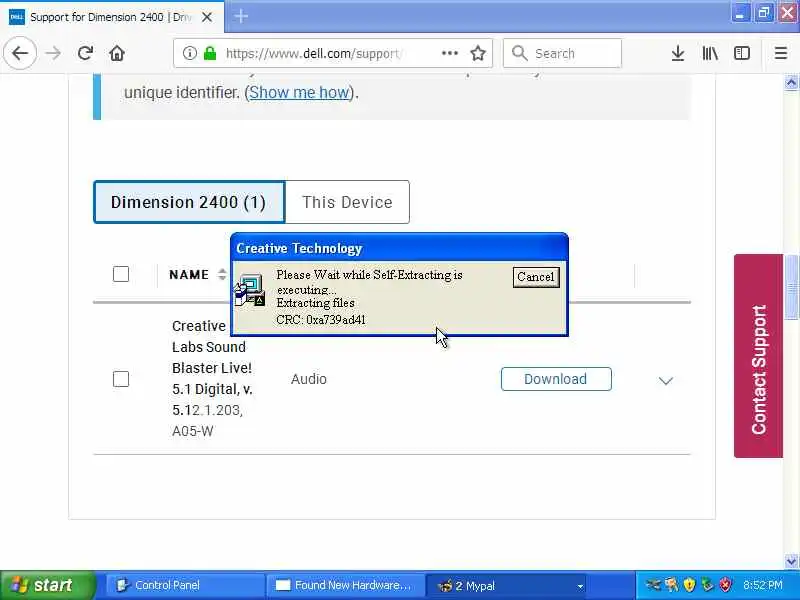Open Control Panel from taskbar
This screenshot has width=800, height=600.
coord(184,585)
